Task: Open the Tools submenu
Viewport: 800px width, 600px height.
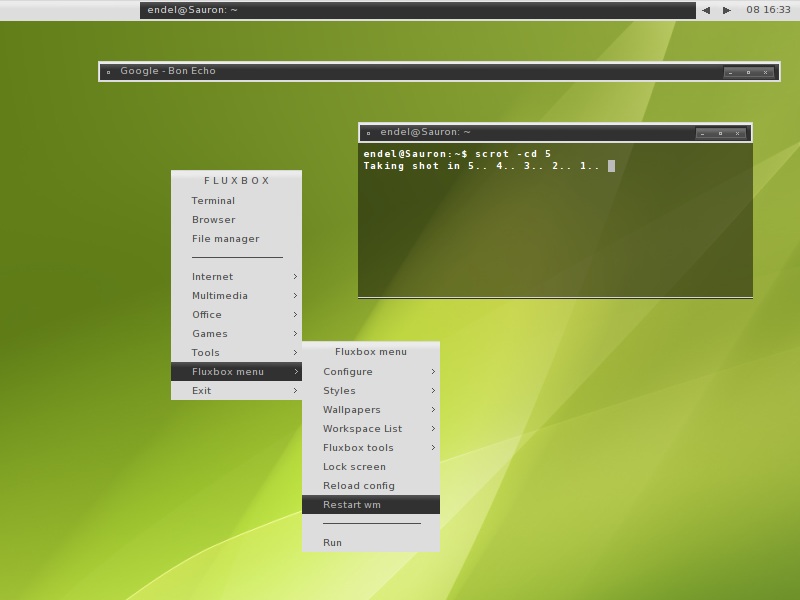Action: click(x=236, y=352)
